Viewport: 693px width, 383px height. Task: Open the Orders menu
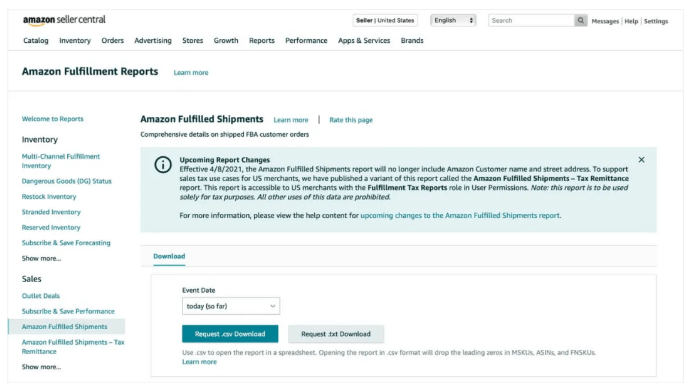(x=113, y=41)
